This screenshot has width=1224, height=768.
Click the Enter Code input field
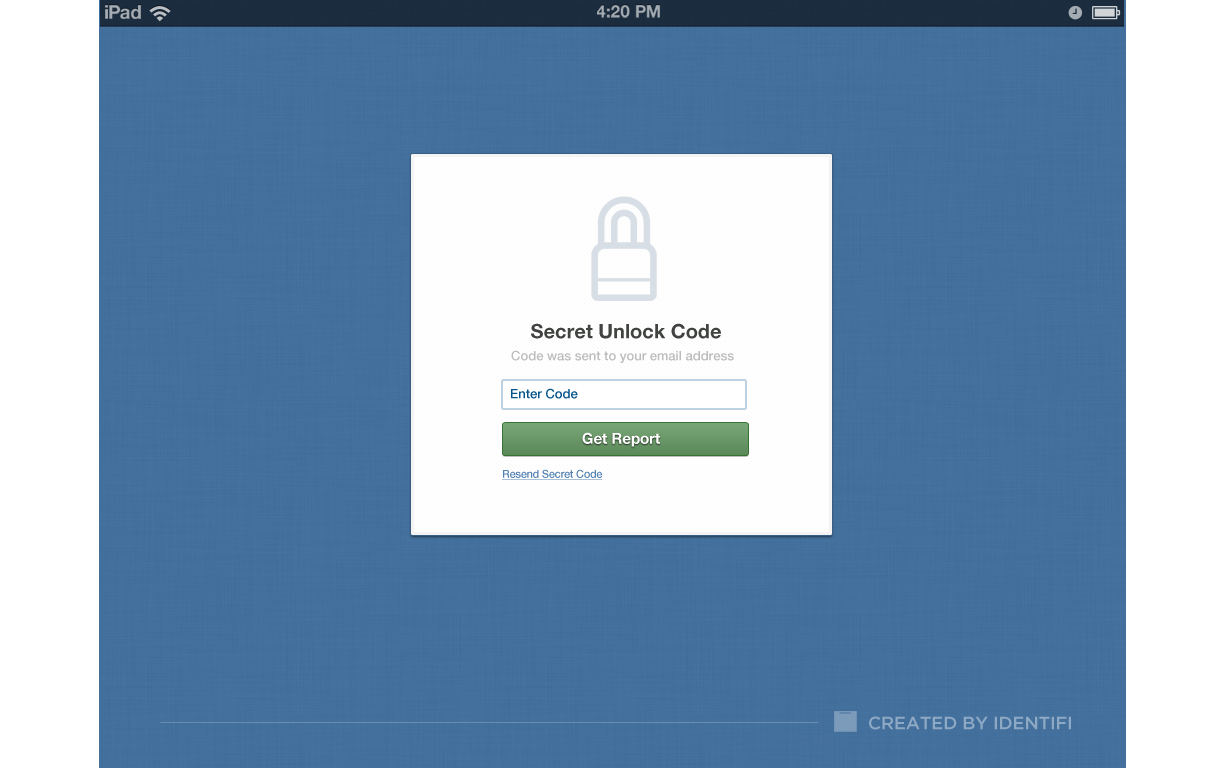coord(624,394)
